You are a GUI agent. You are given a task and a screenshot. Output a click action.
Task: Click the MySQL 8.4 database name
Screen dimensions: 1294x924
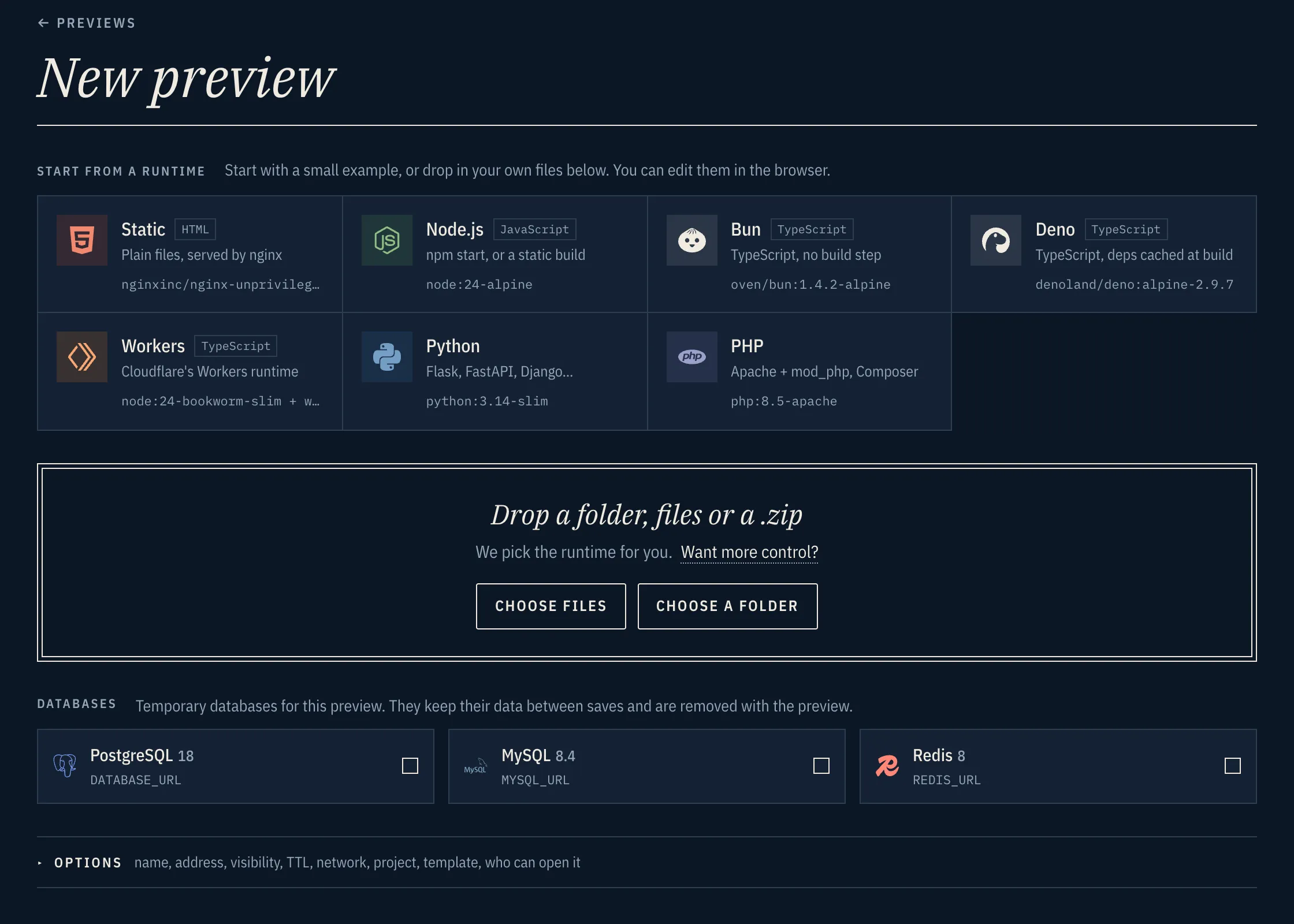point(538,756)
